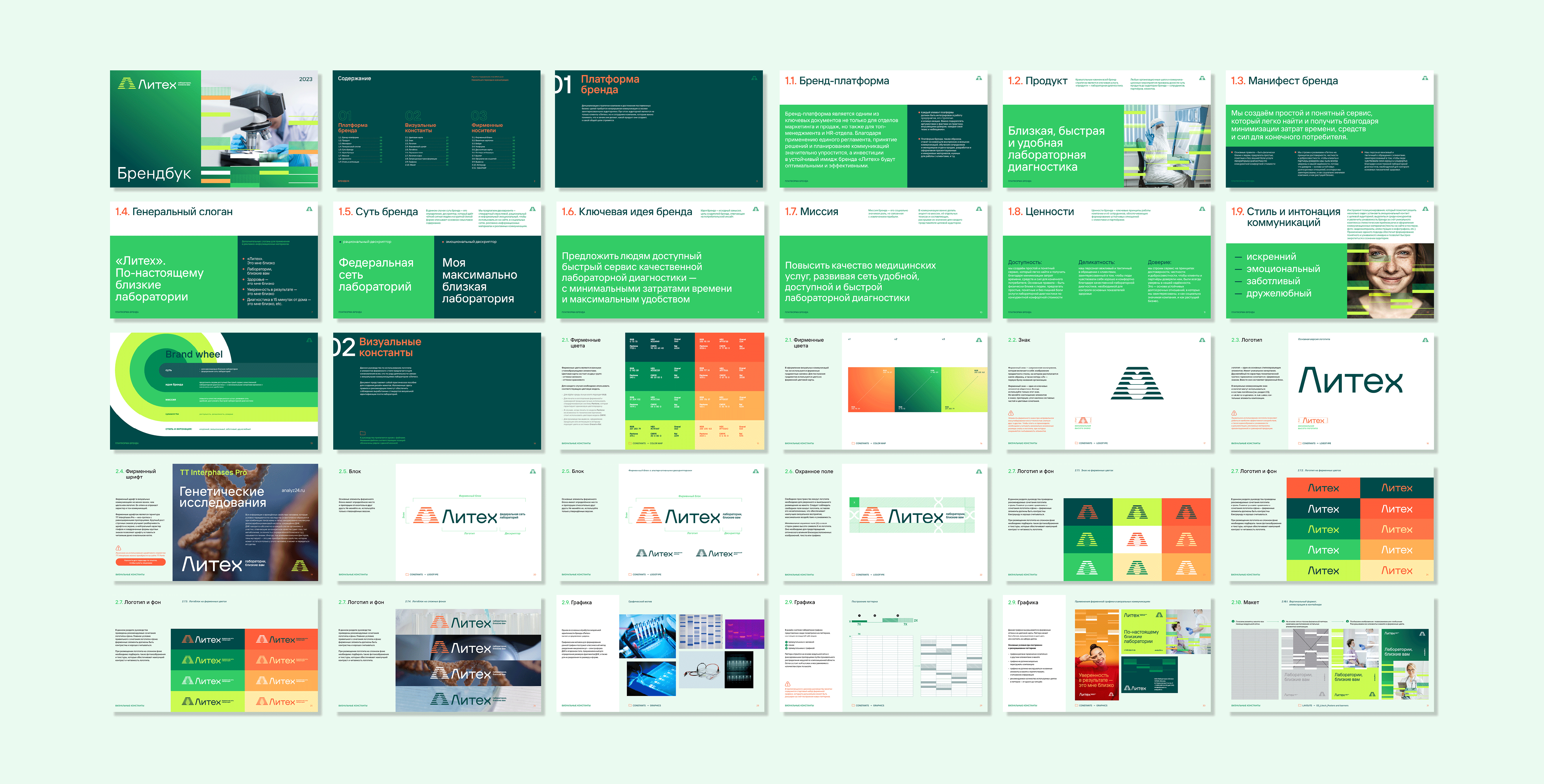Click the small logo mark at top right of the 1.1 Бренд-платформа slide
This screenshot has height=784, width=1544.
[979, 78]
